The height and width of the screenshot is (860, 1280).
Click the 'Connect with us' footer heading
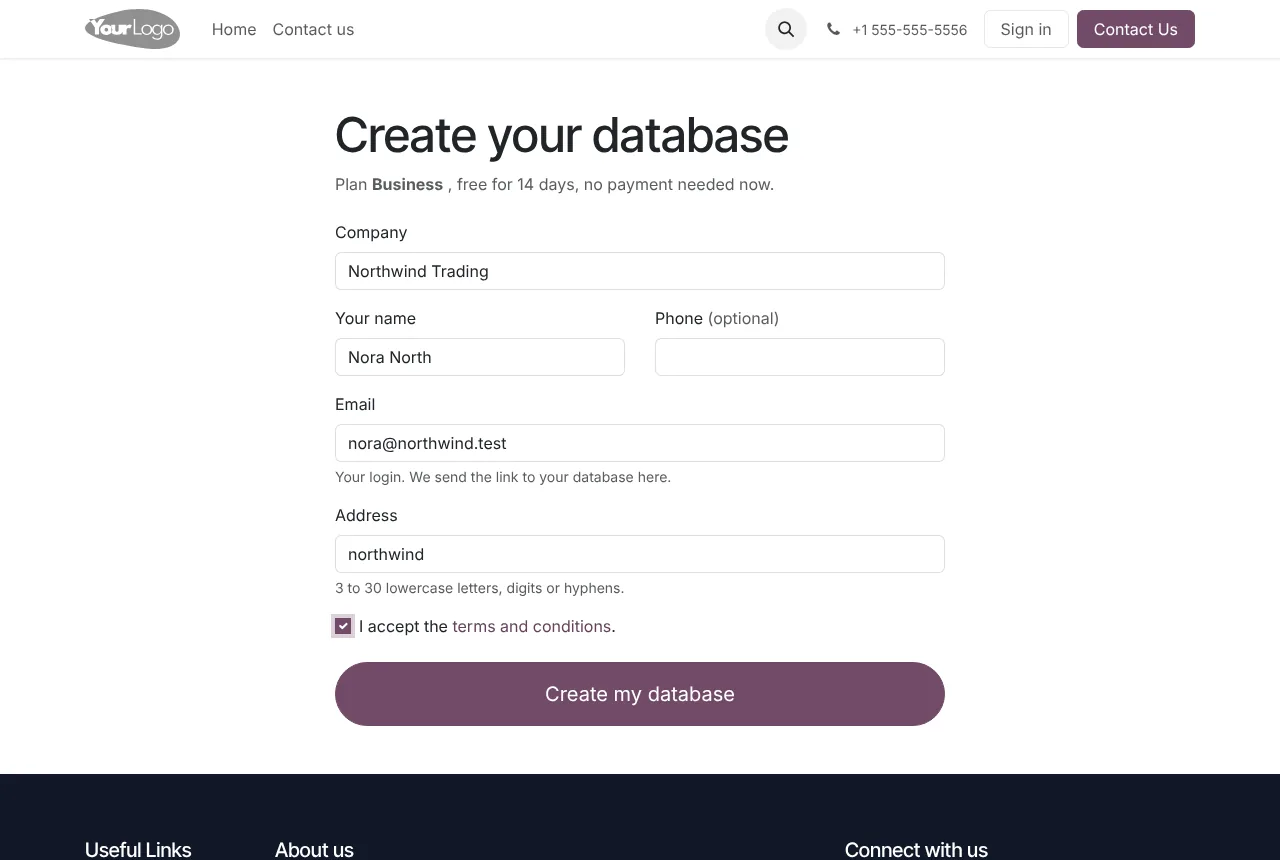916,849
